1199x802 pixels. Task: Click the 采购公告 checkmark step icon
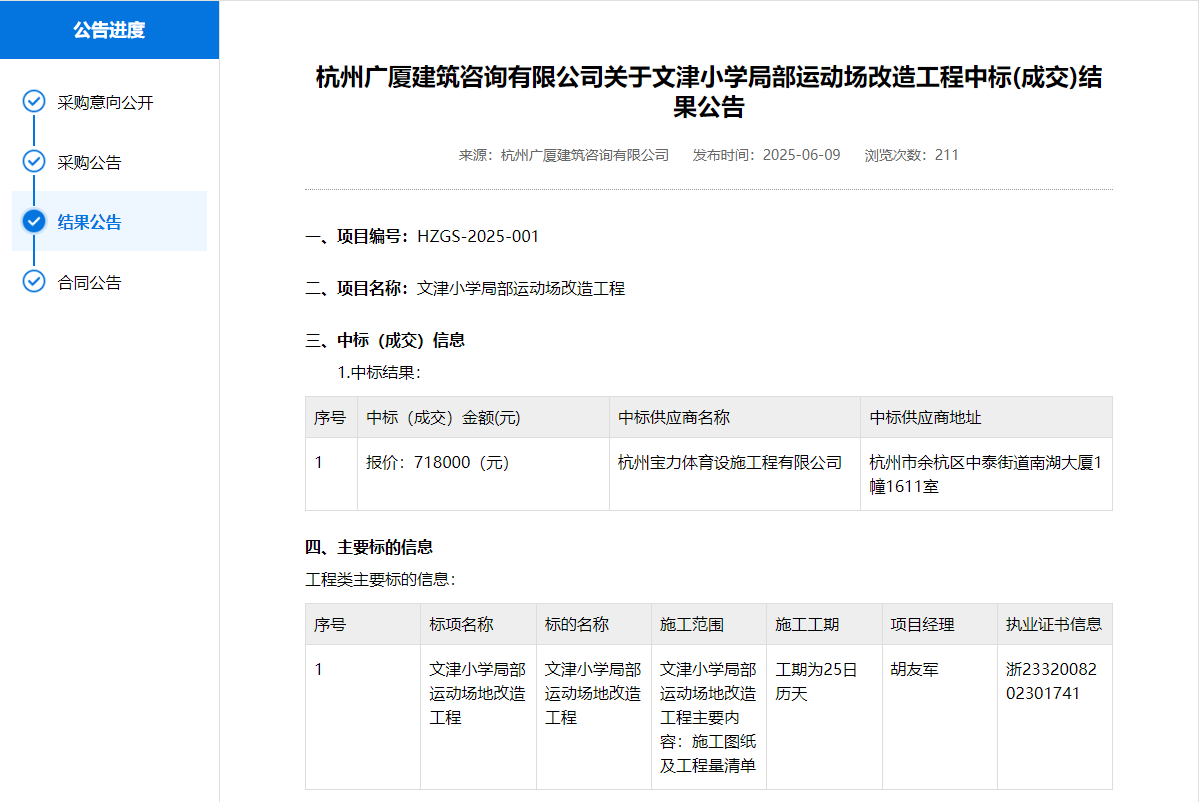pos(34,162)
